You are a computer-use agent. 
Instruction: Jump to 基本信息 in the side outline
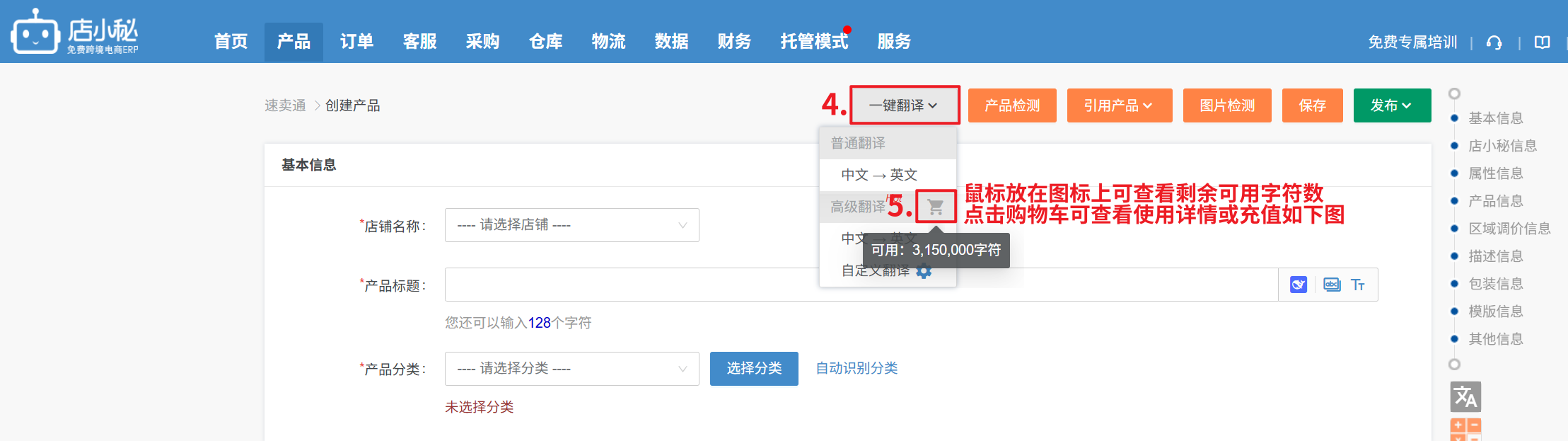click(x=1495, y=118)
